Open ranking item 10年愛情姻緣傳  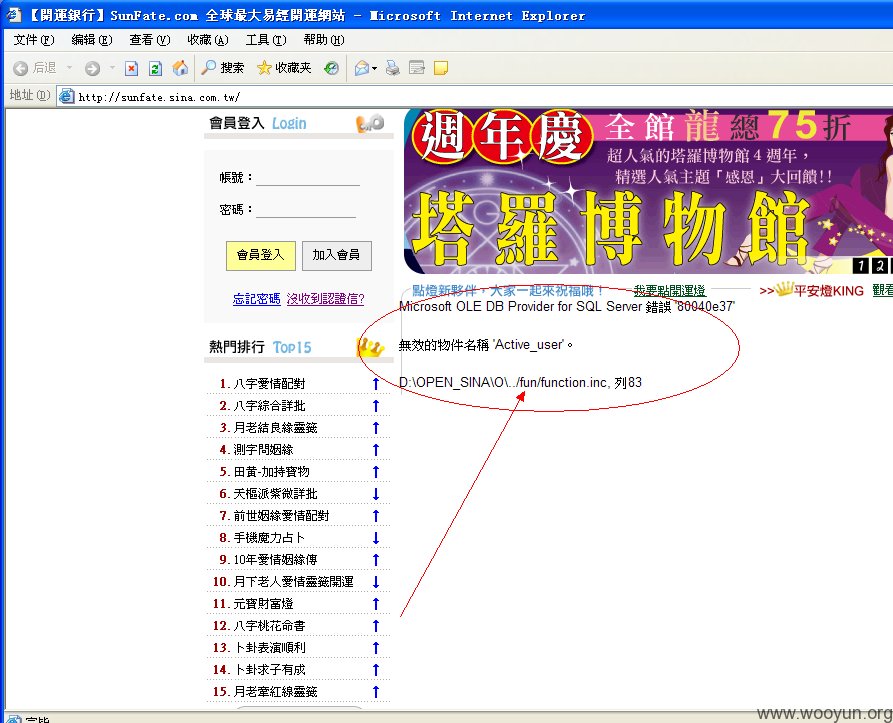[276, 560]
